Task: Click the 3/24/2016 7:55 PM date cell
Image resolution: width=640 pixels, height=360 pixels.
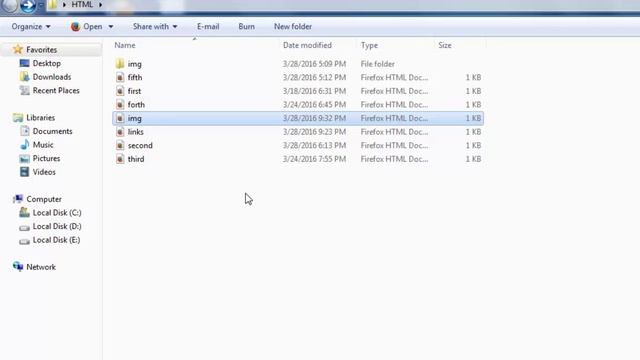Action: point(314,159)
